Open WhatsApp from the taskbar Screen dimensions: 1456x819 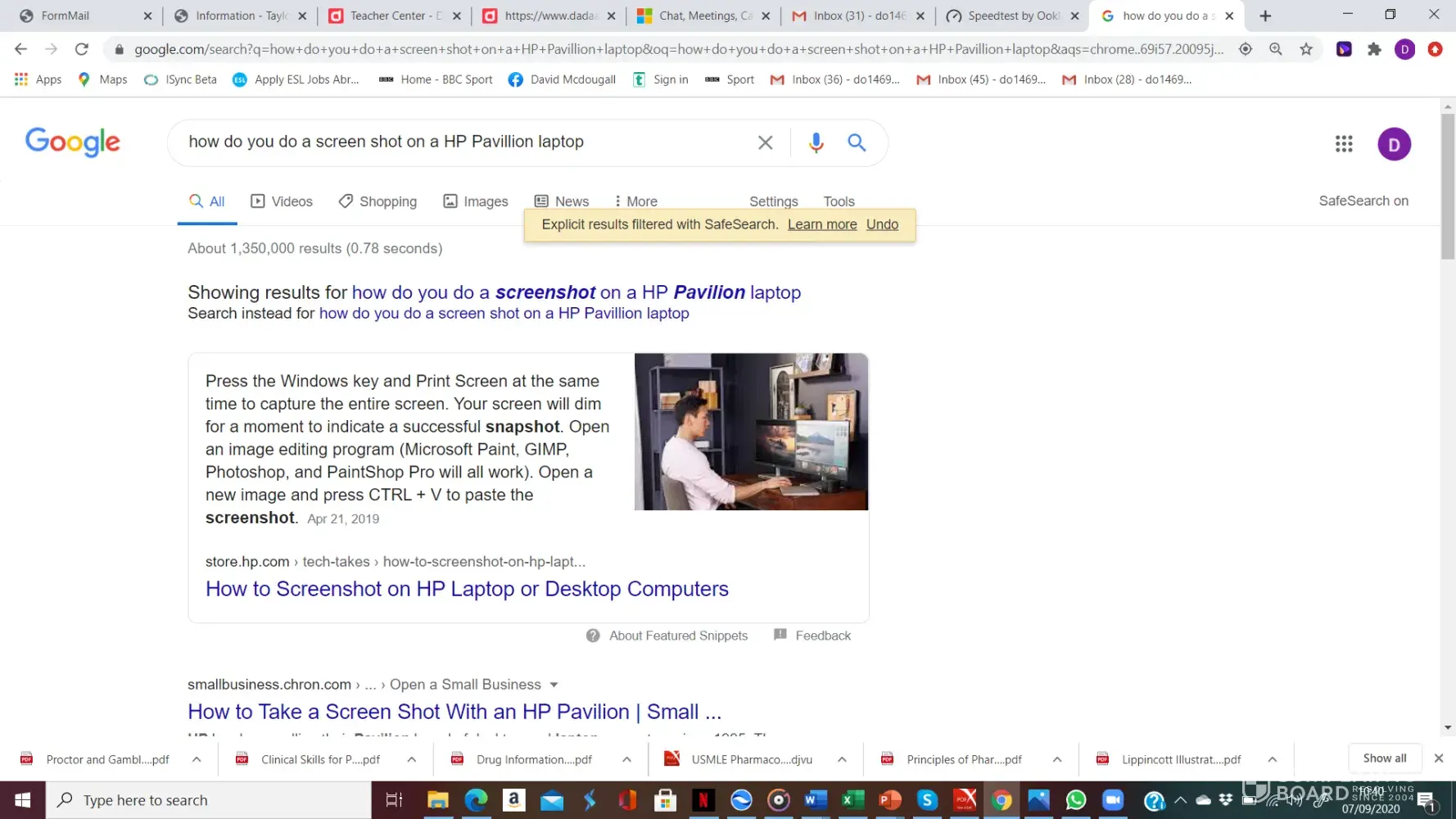coord(1076,799)
